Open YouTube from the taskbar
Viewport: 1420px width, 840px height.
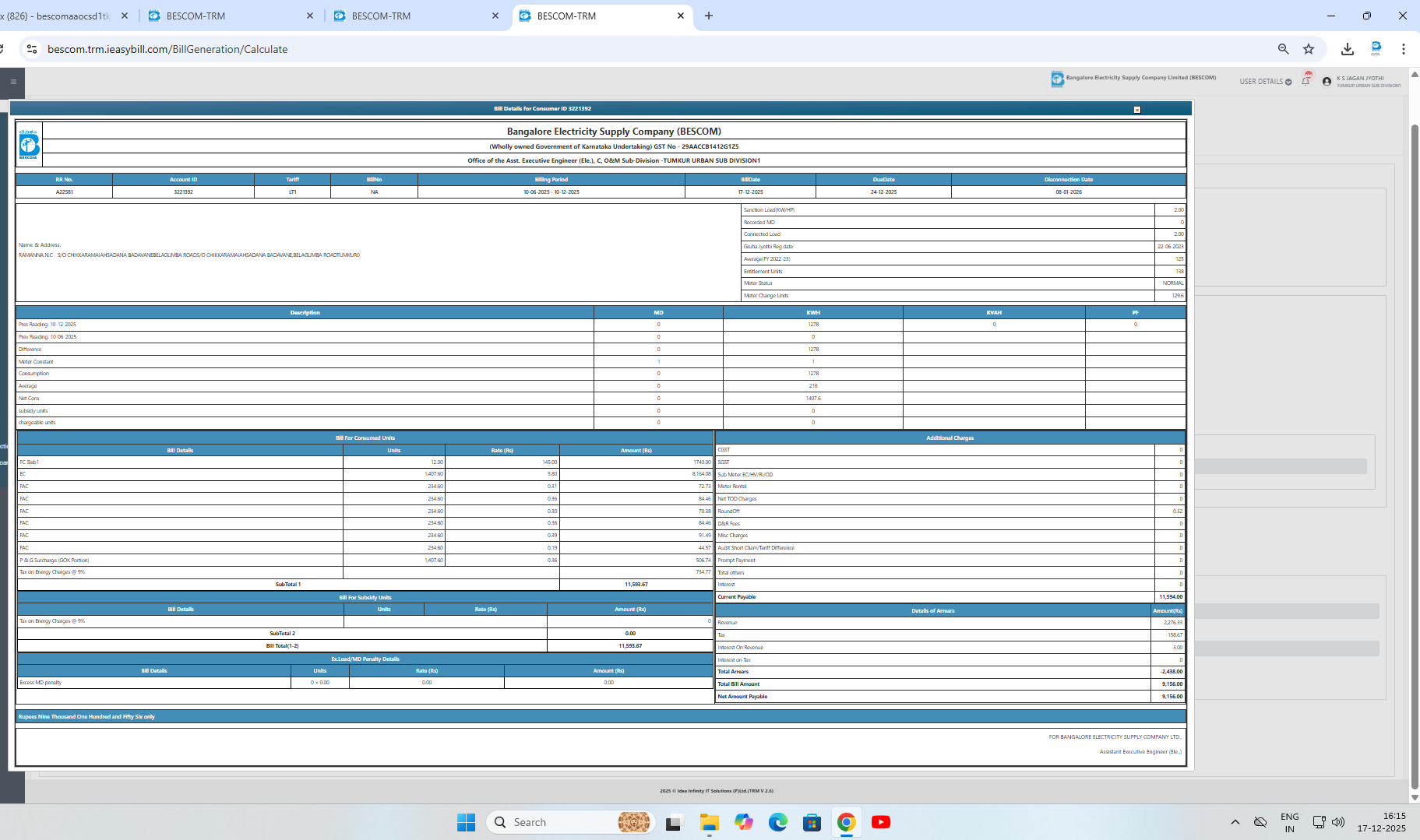(x=880, y=822)
